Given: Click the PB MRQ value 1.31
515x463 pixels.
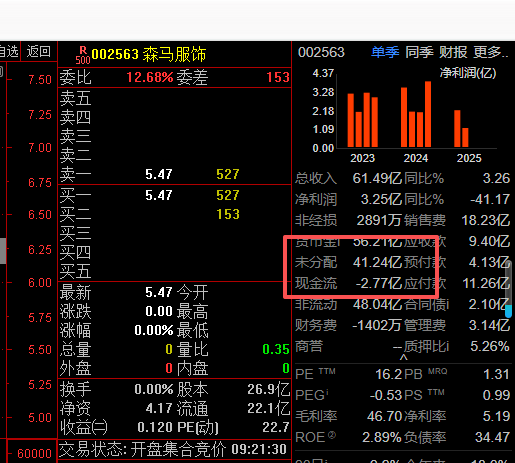Looking at the screenshot, I should [496, 374].
